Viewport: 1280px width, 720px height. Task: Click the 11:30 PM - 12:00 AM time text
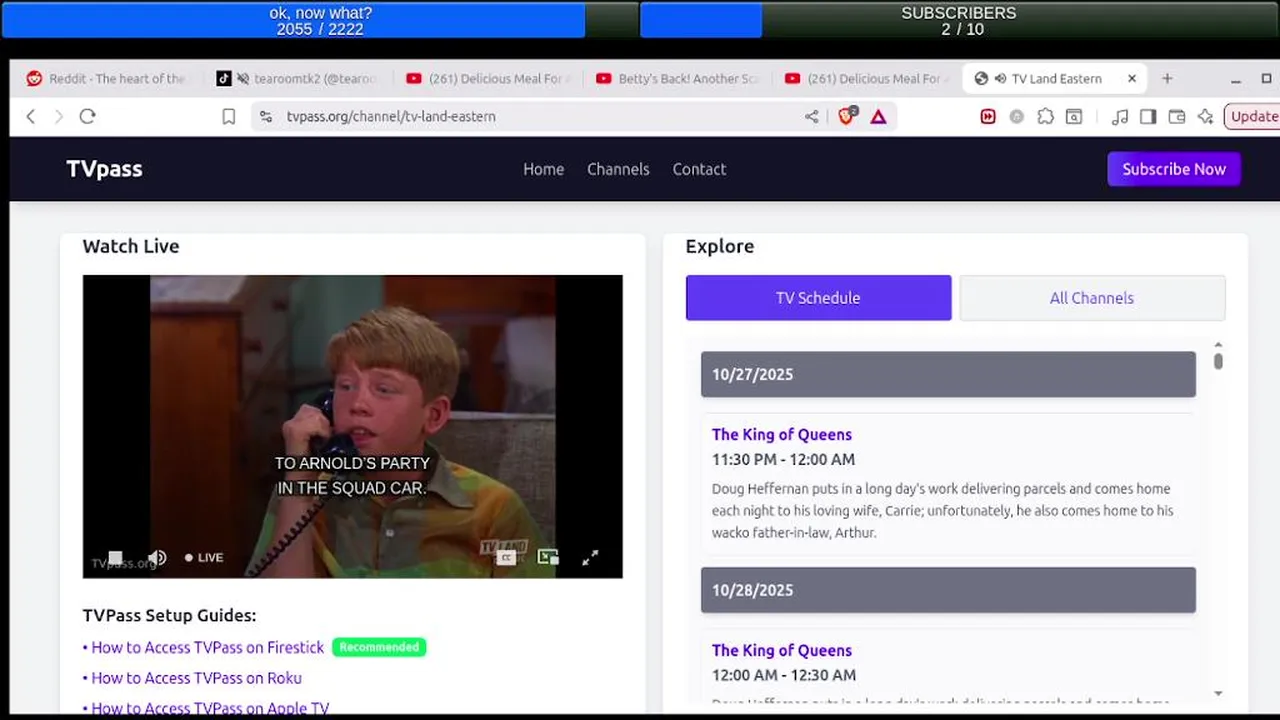click(x=783, y=459)
